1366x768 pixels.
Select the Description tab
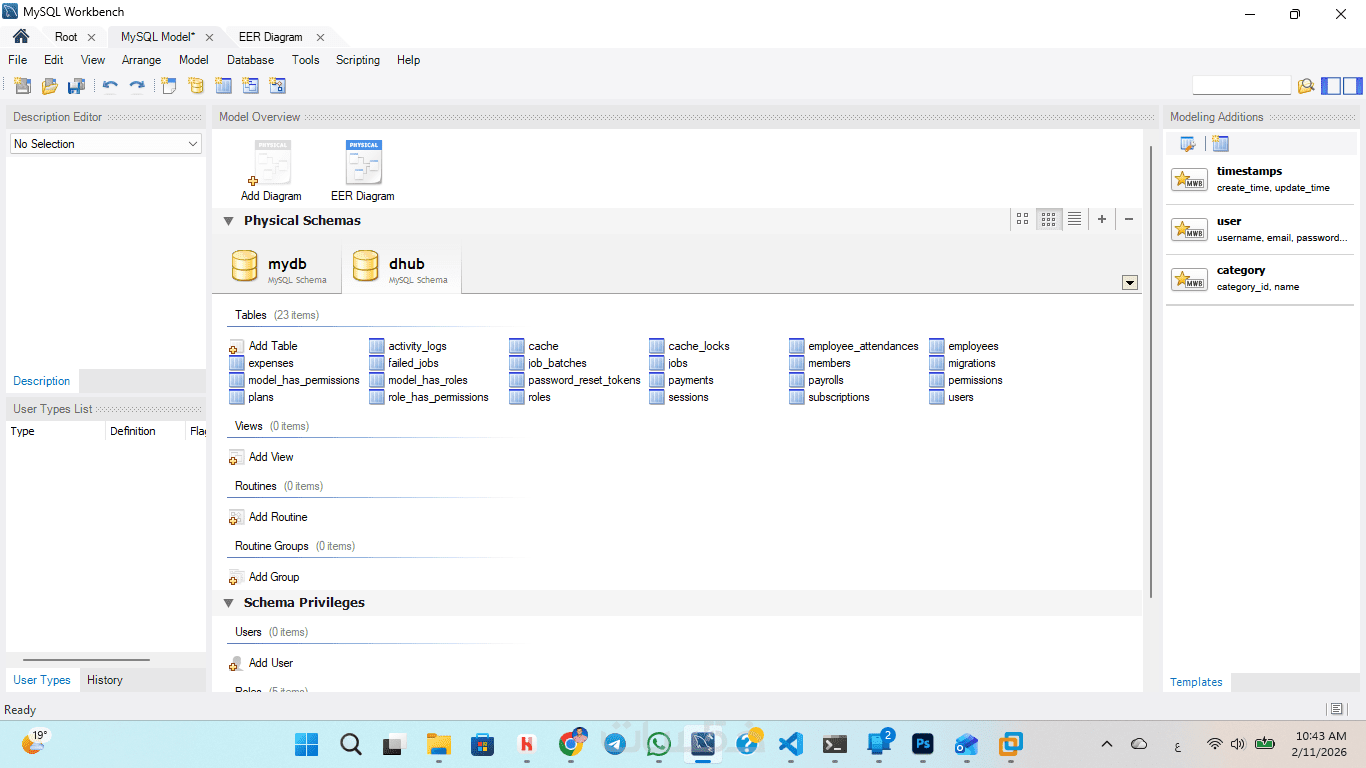point(42,381)
